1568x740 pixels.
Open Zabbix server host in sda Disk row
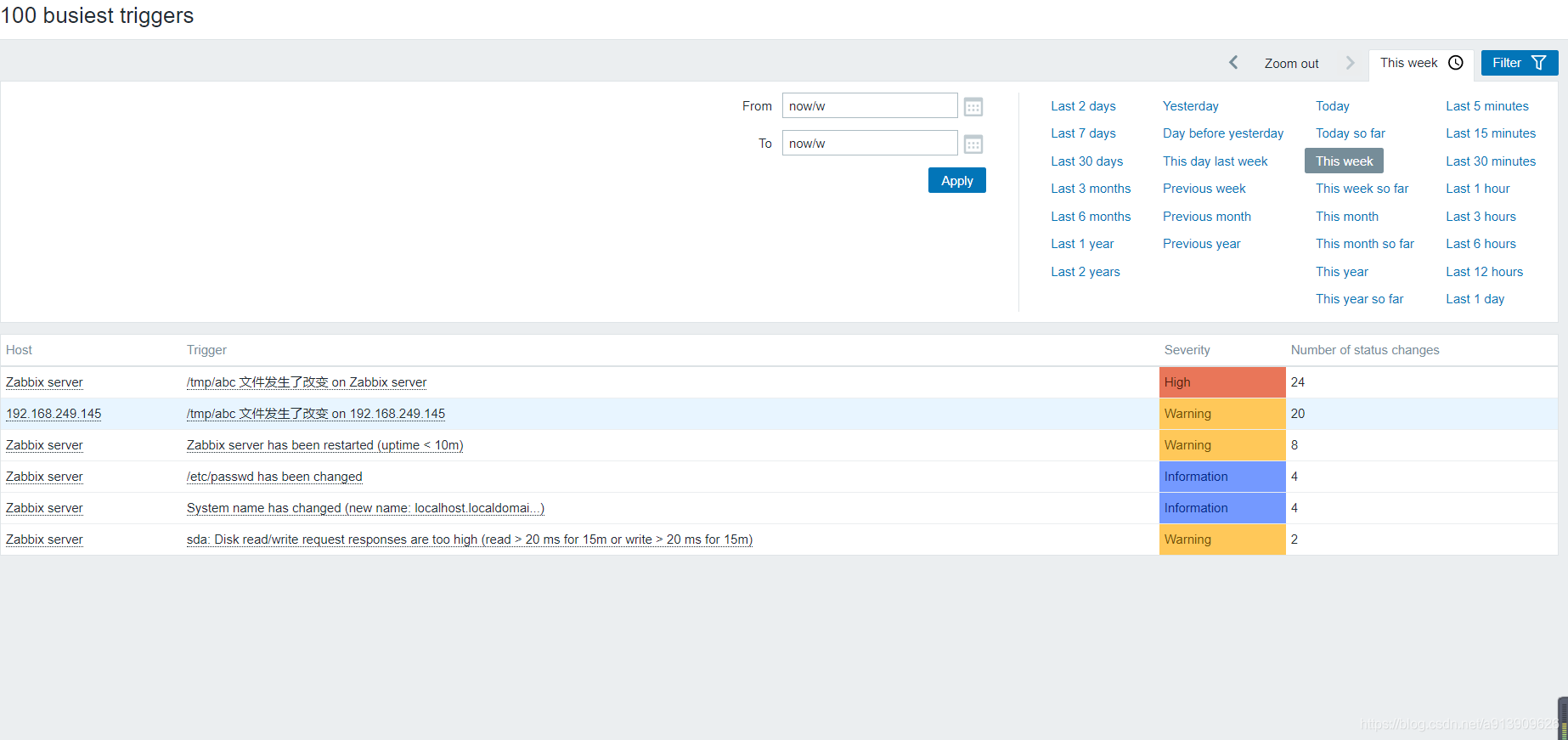pos(44,539)
